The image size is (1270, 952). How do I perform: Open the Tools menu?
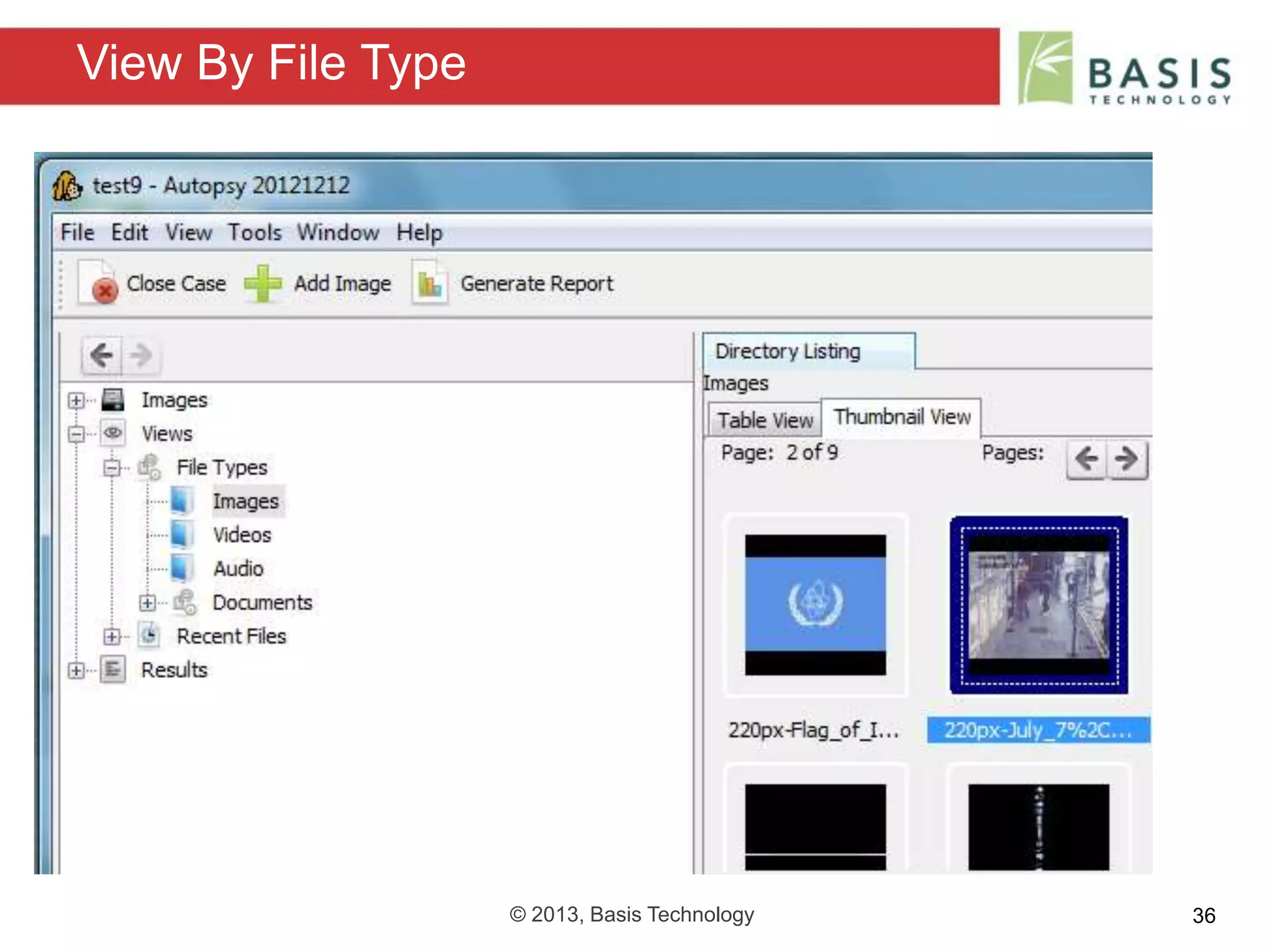click(255, 232)
